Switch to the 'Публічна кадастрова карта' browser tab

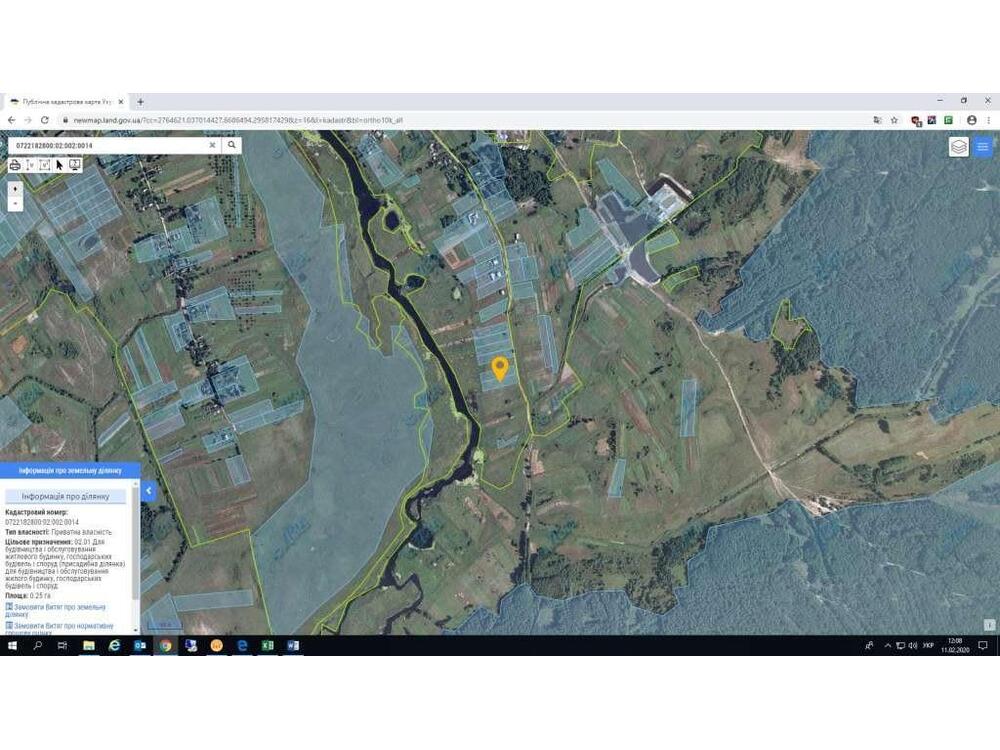pos(65,102)
